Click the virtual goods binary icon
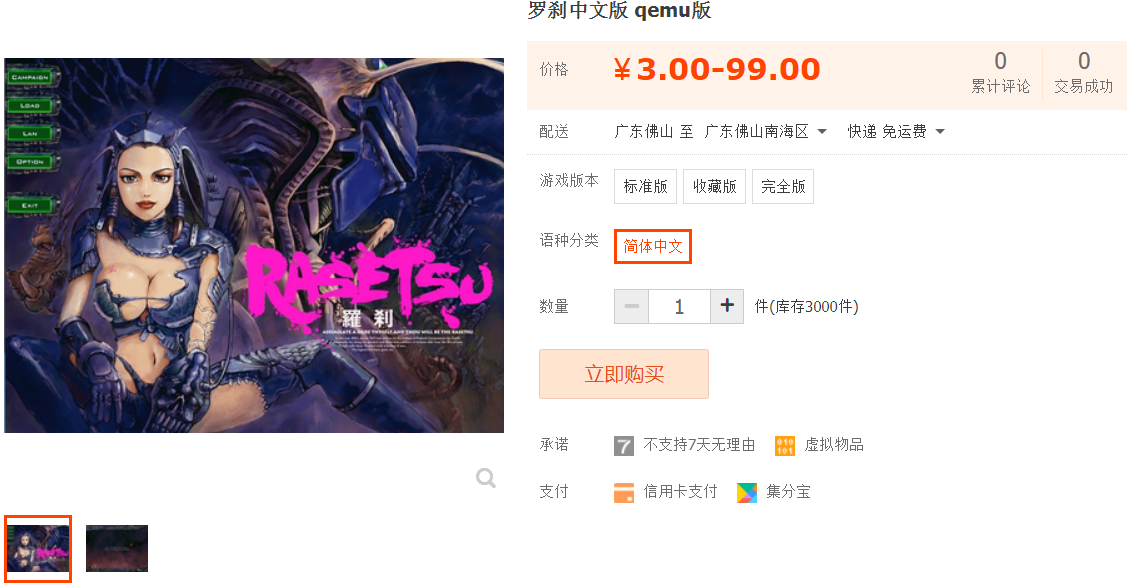Screen dimensions: 1131x586 pyautogui.click(x=784, y=445)
